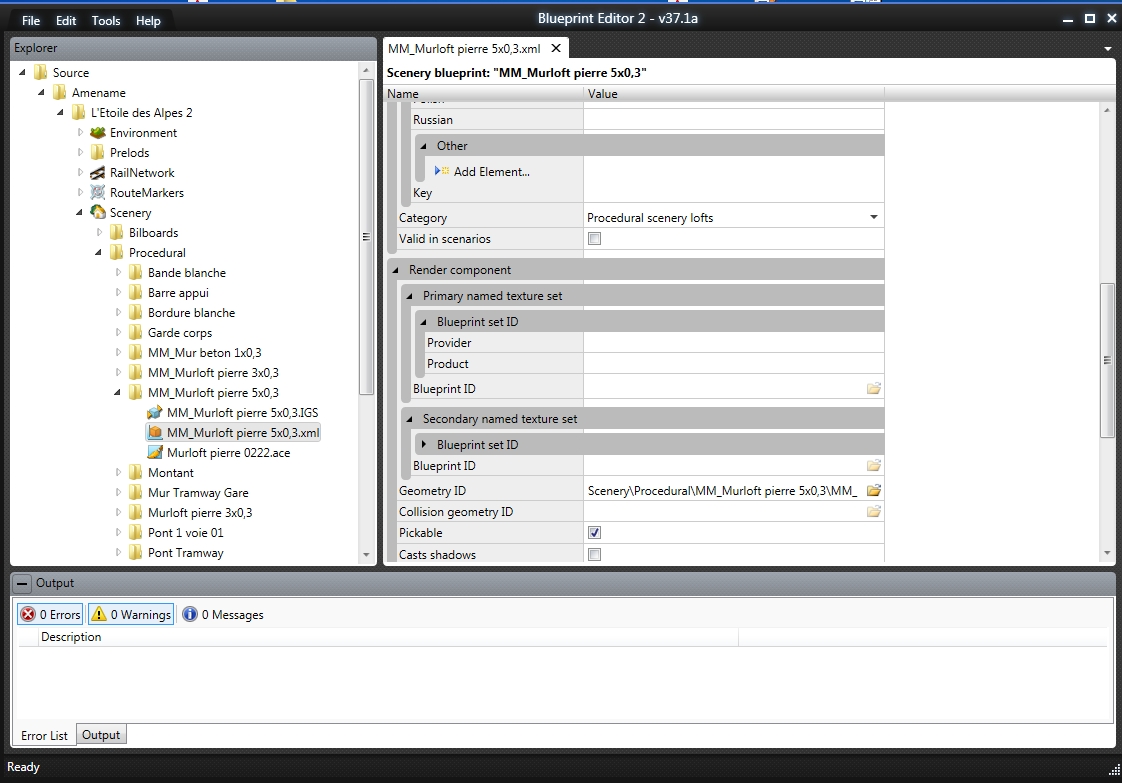
Task: Click the MM_Murloft pierre 5x0,3.xml file icon
Action: click(155, 432)
